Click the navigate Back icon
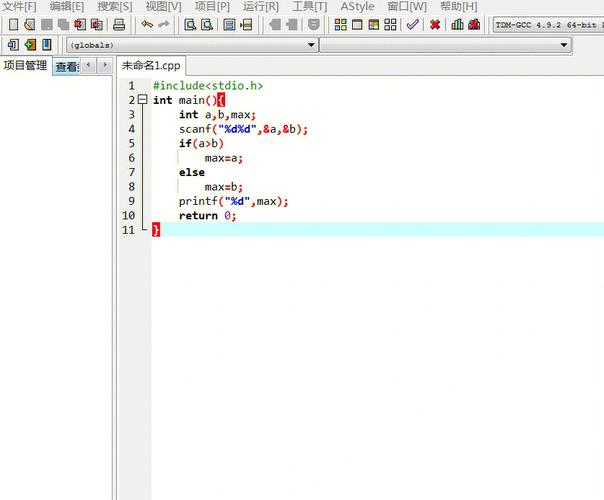The image size is (604, 500). click(275, 25)
